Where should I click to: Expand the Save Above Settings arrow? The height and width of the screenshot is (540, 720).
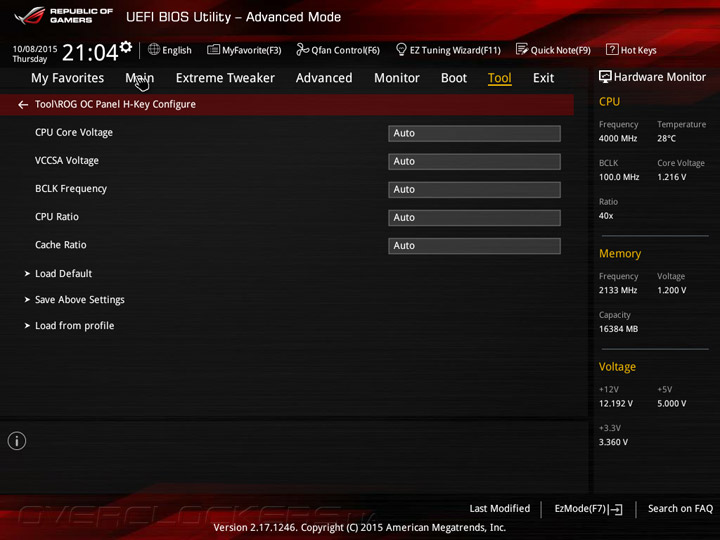pyautogui.click(x=27, y=300)
